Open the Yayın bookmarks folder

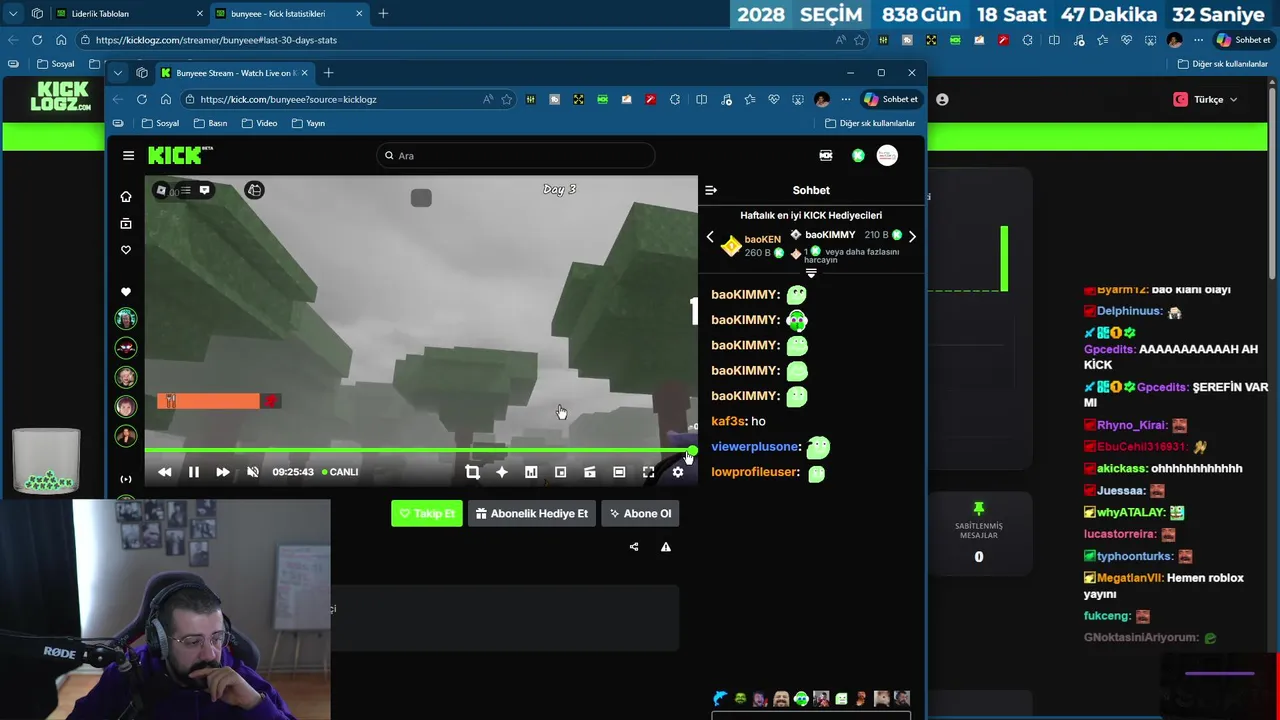click(308, 123)
